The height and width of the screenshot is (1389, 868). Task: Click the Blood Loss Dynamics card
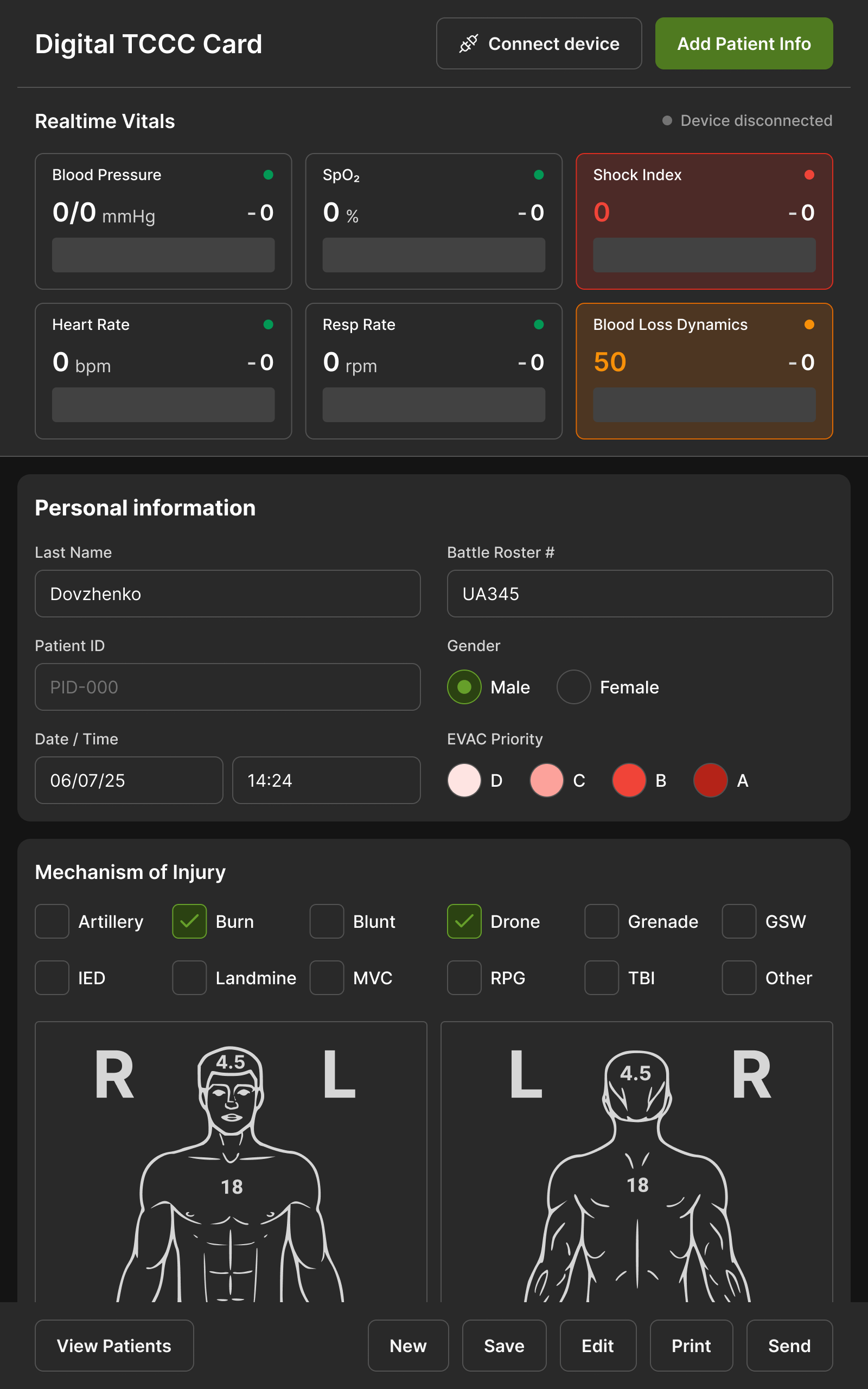(x=704, y=371)
